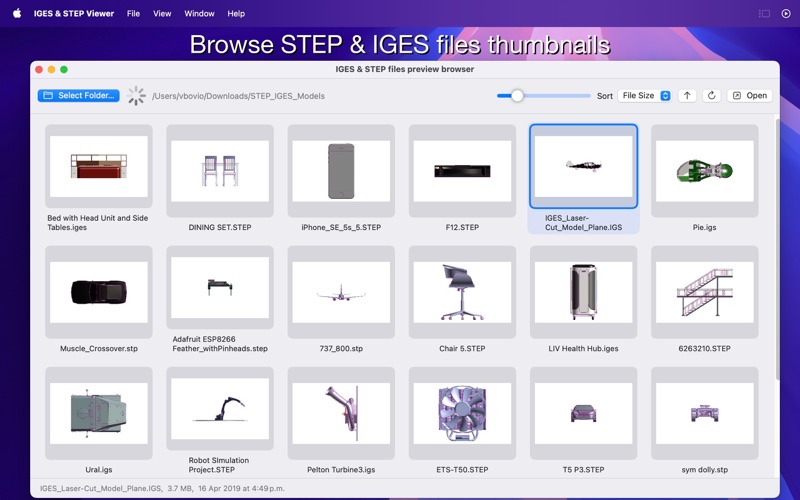This screenshot has height=500, width=800.
Task: Select F12.STEP thumbnail
Action: coord(462,171)
